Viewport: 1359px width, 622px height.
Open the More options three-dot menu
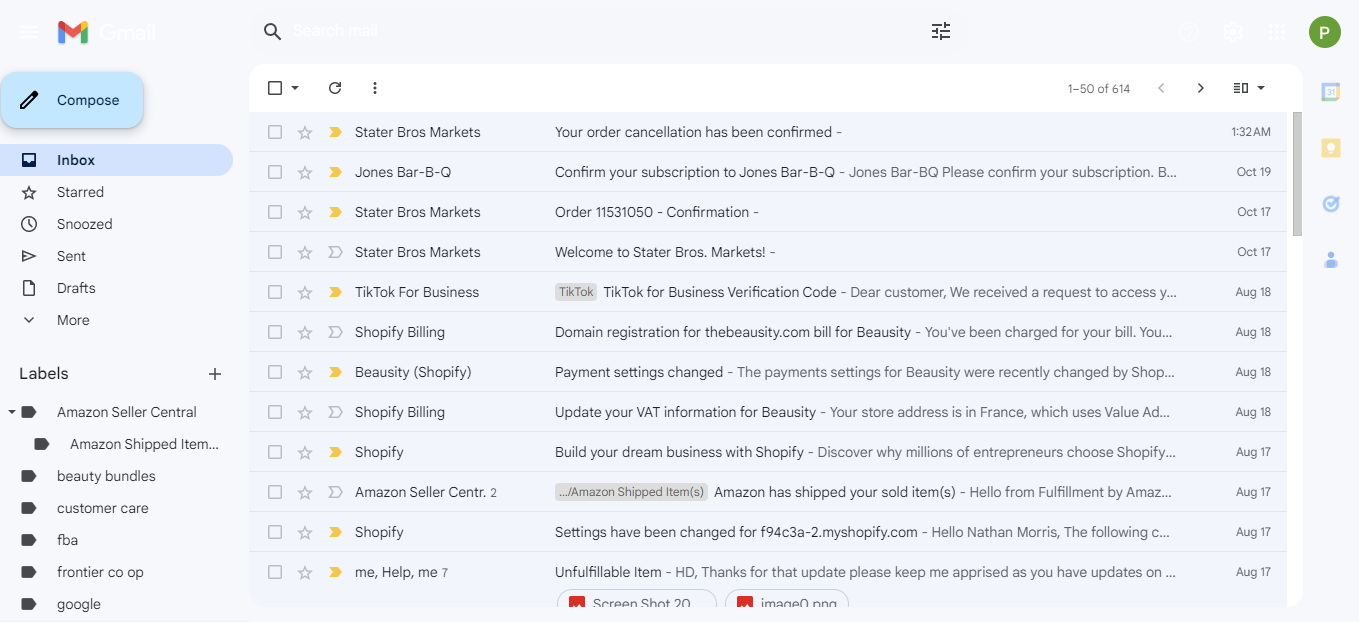tap(375, 88)
